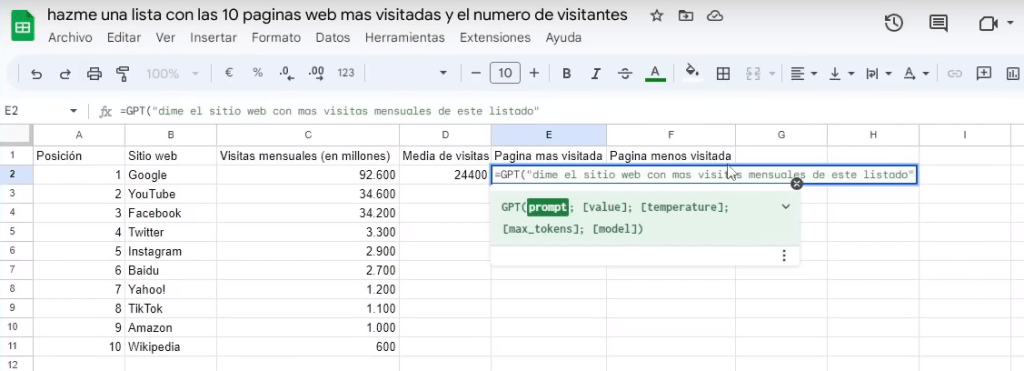
Task: Click the move to folder icon
Action: [x=686, y=16]
